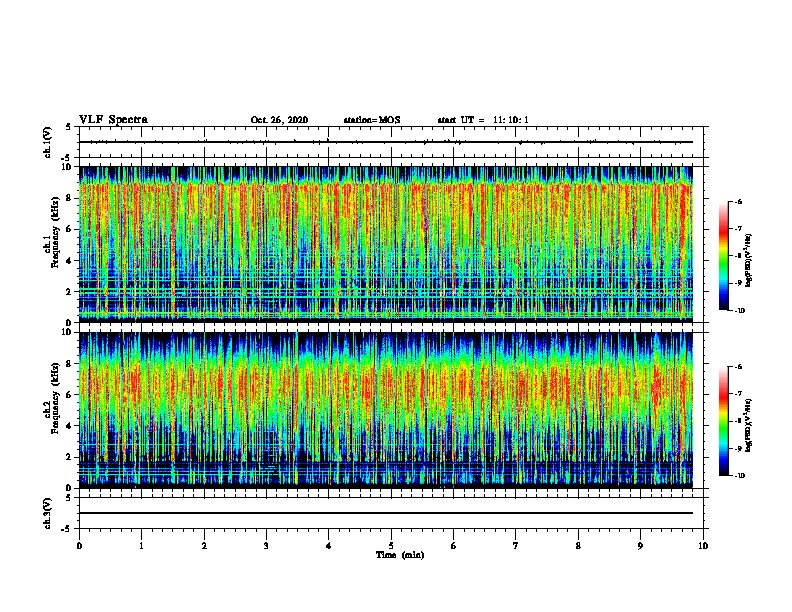Screen dimensions: 792x612
Task: Click time axis tick label "8"
Action: coord(578,546)
